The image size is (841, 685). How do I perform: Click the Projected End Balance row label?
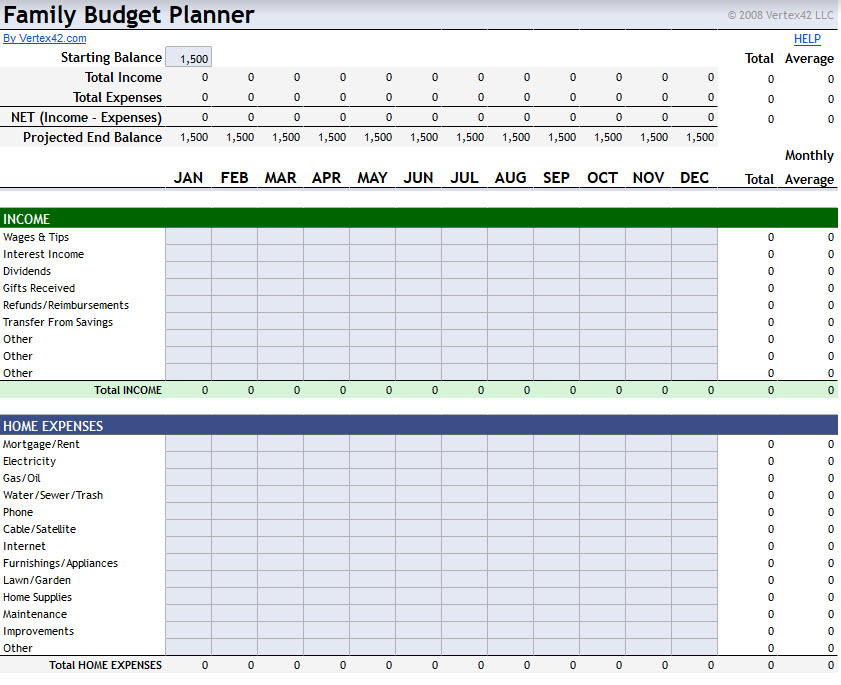[92, 138]
